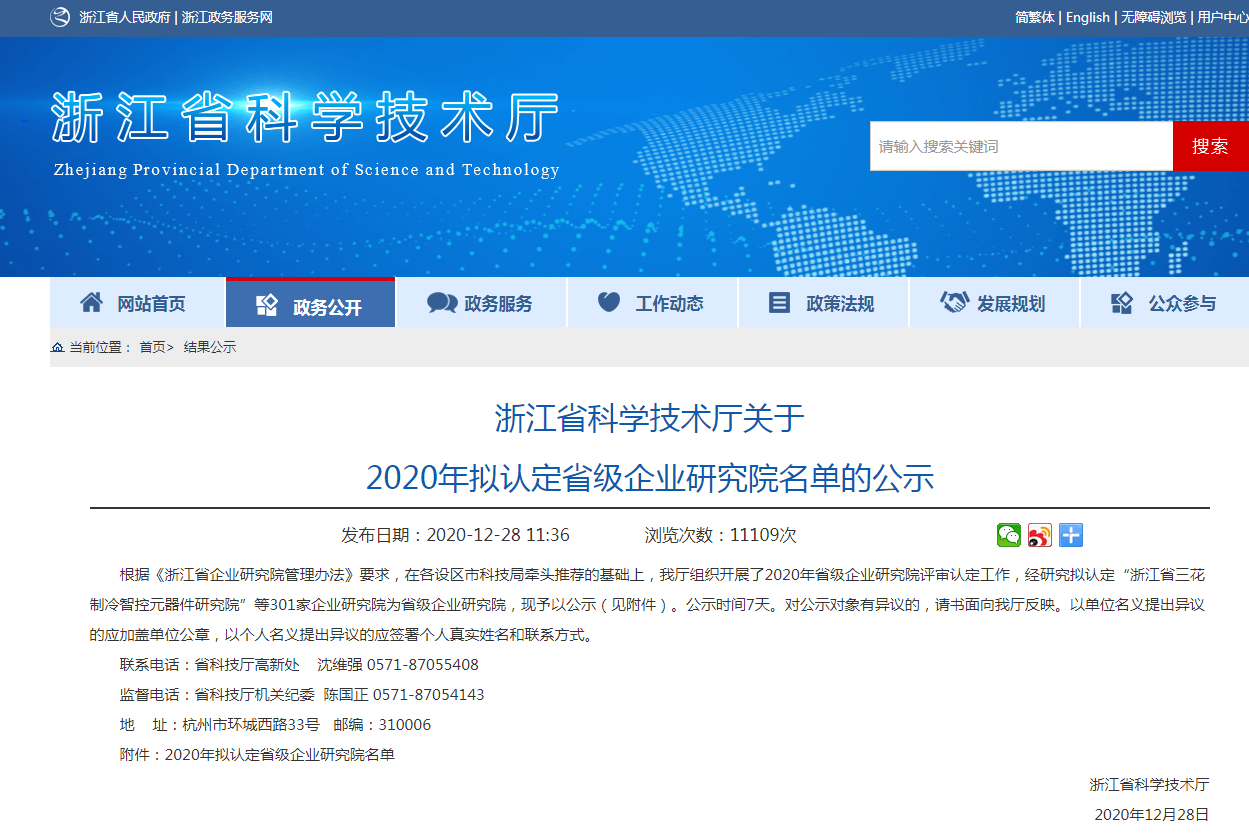Click the speech-bubble icon on 政务服务 tab
This screenshot has height=836, width=1249.
[x=440, y=301]
